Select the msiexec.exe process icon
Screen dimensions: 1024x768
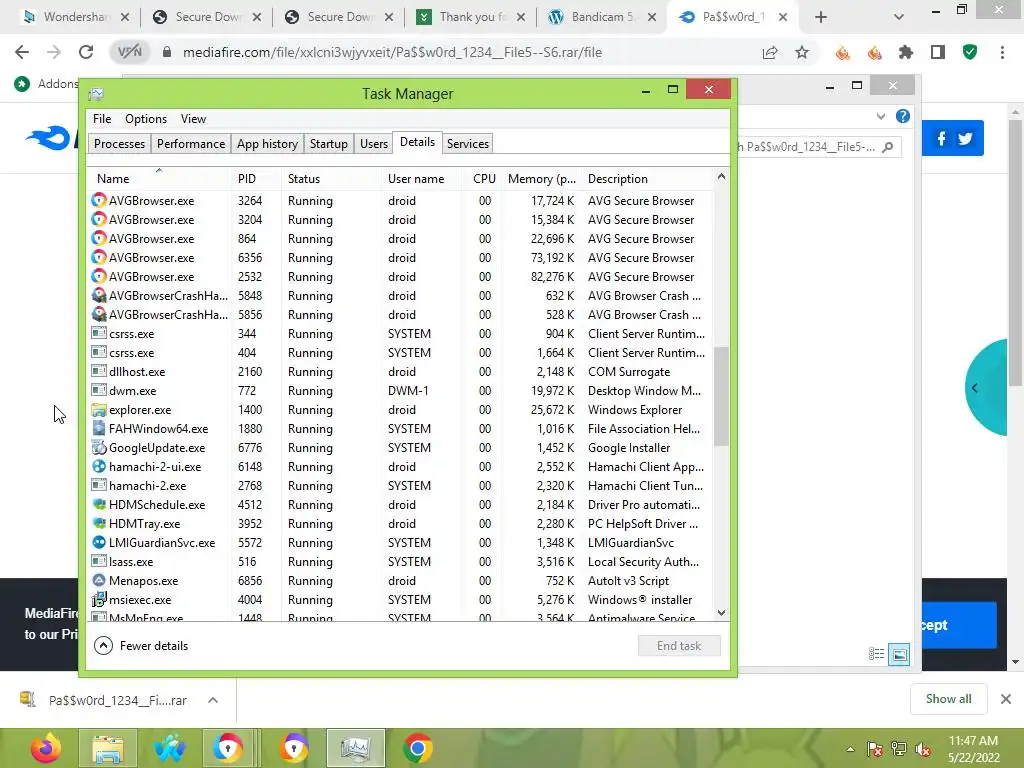pyautogui.click(x=99, y=600)
